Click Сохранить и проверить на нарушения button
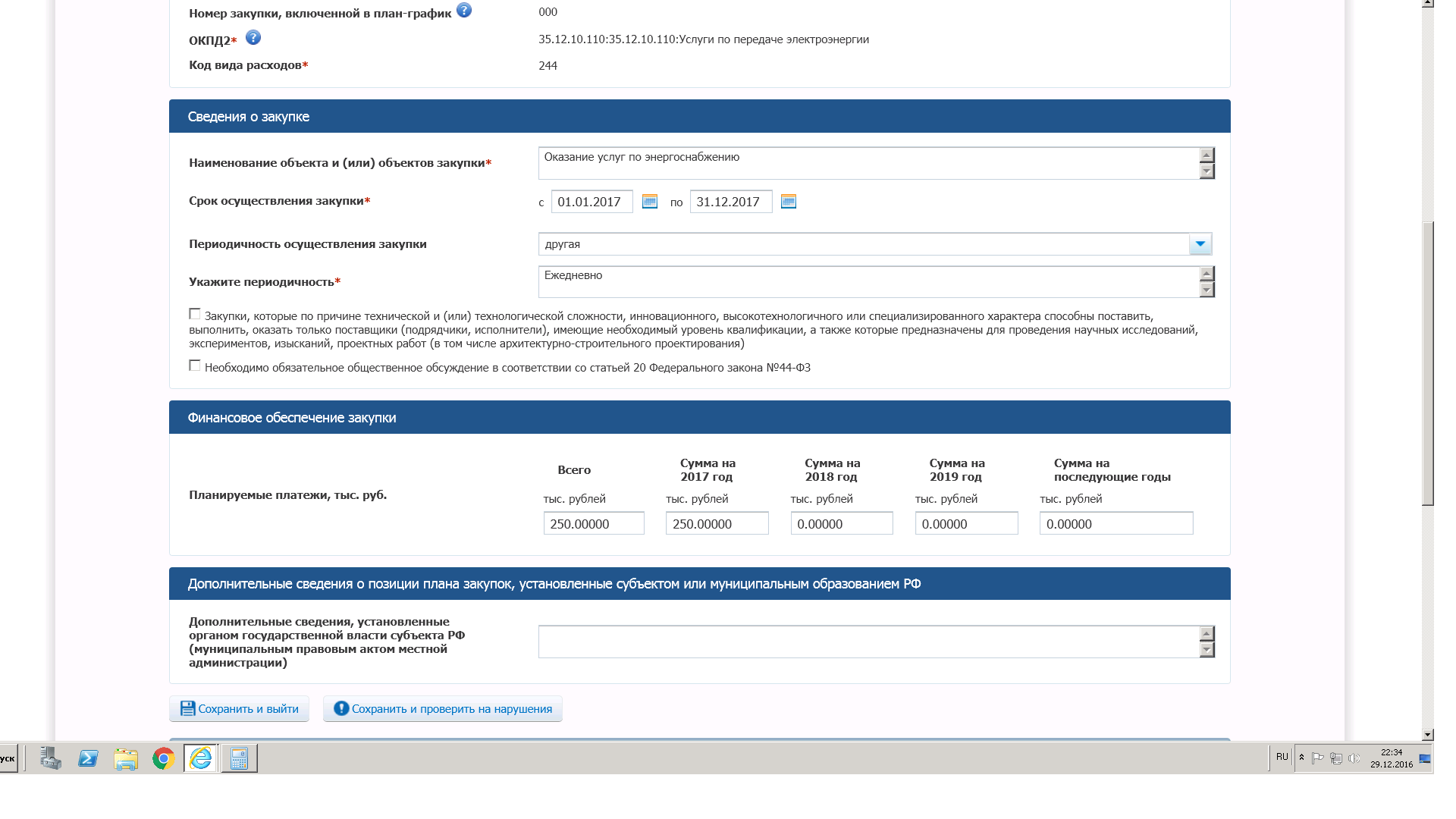Image resolution: width=1456 pixels, height=819 pixels. point(443,709)
